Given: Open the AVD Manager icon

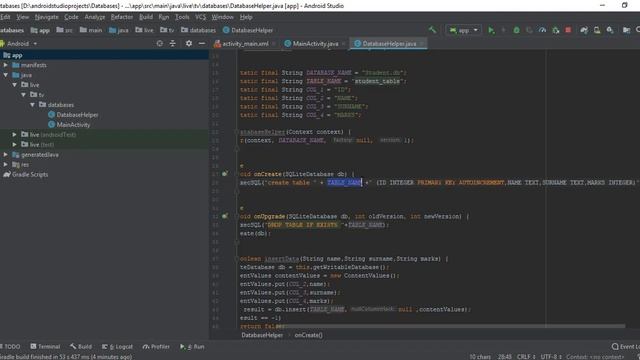Looking at the screenshot, I should tap(597, 30).
